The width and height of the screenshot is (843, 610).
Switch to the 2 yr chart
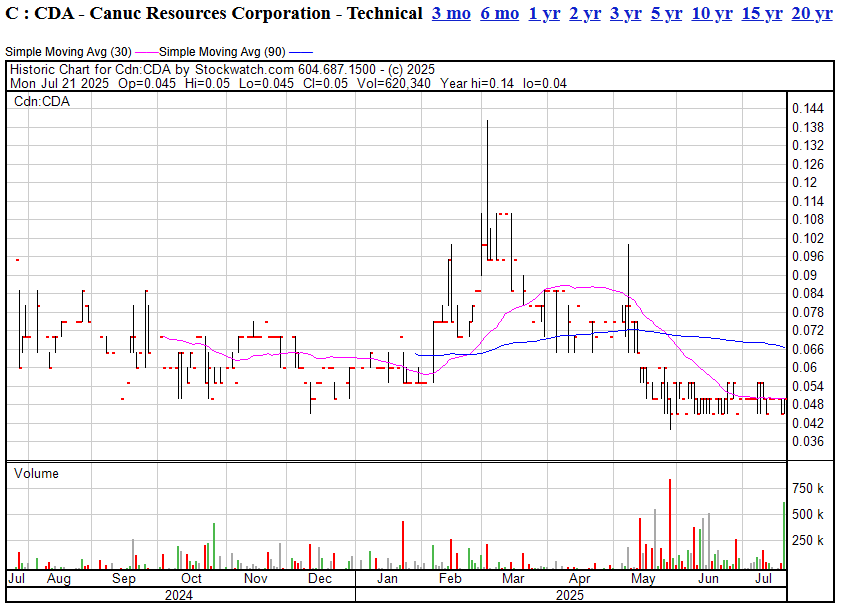(585, 13)
